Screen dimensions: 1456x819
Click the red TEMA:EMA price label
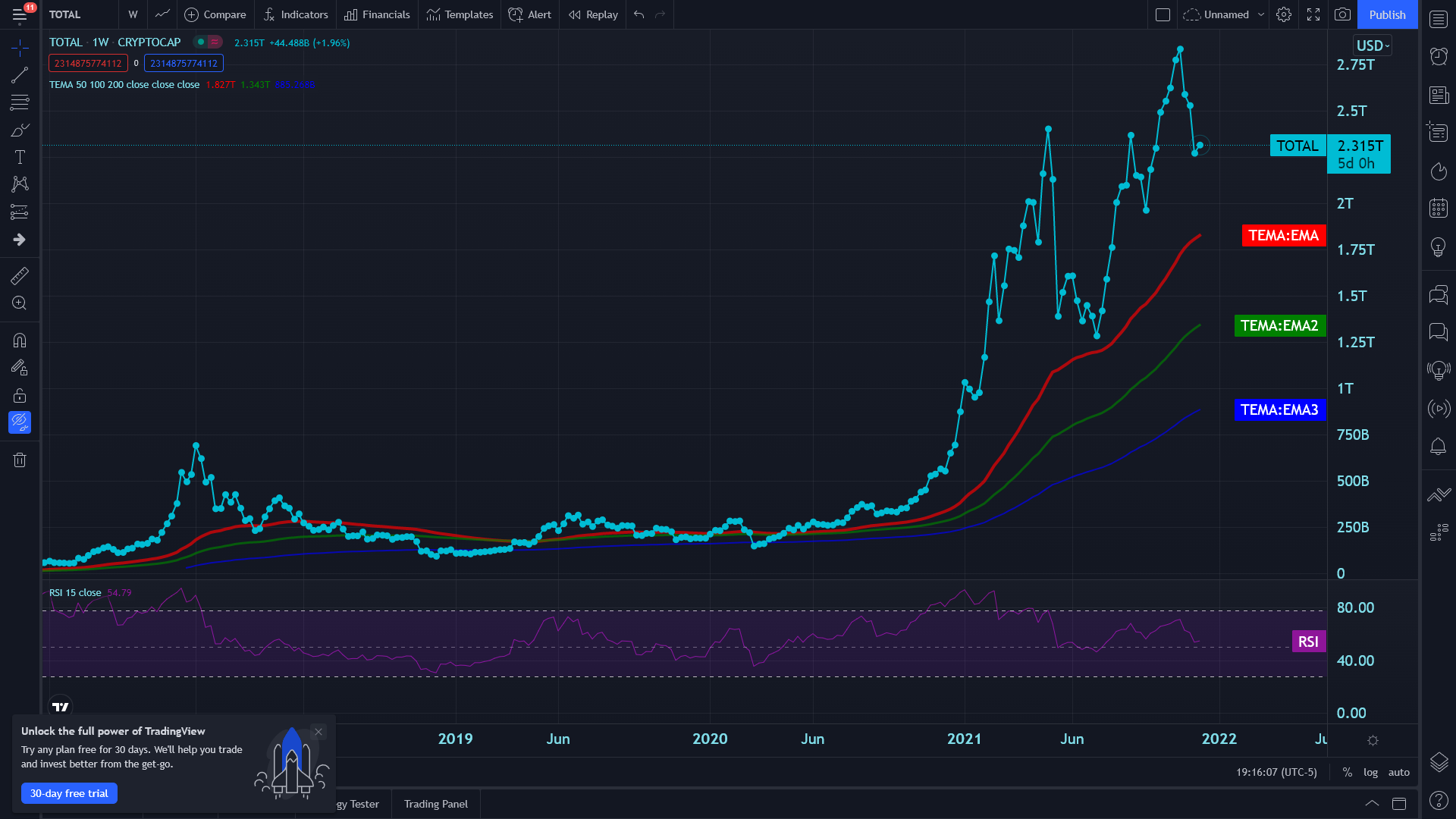1283,235
